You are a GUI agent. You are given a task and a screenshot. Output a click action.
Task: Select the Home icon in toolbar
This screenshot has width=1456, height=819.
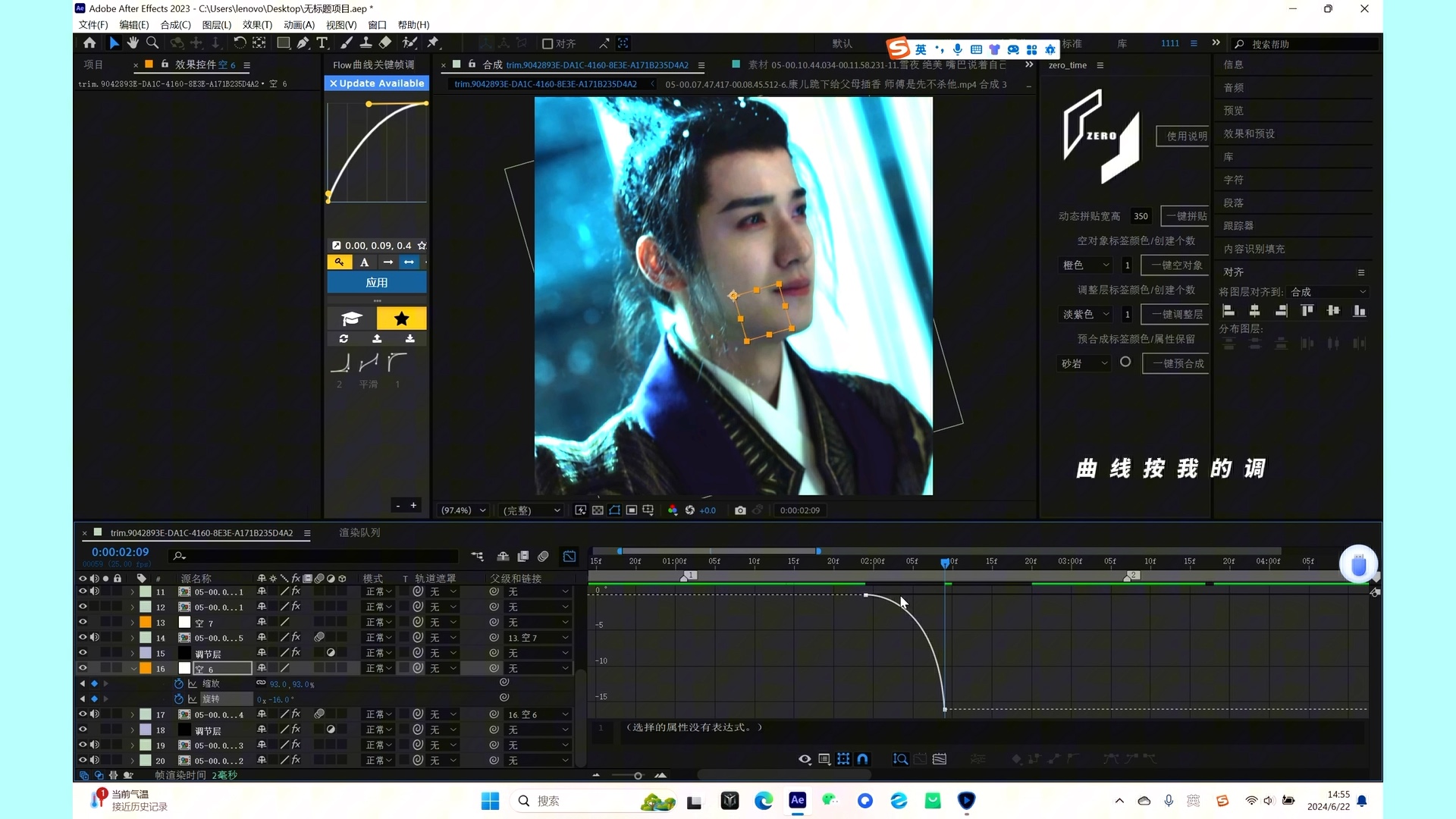[x=89, y=43]
